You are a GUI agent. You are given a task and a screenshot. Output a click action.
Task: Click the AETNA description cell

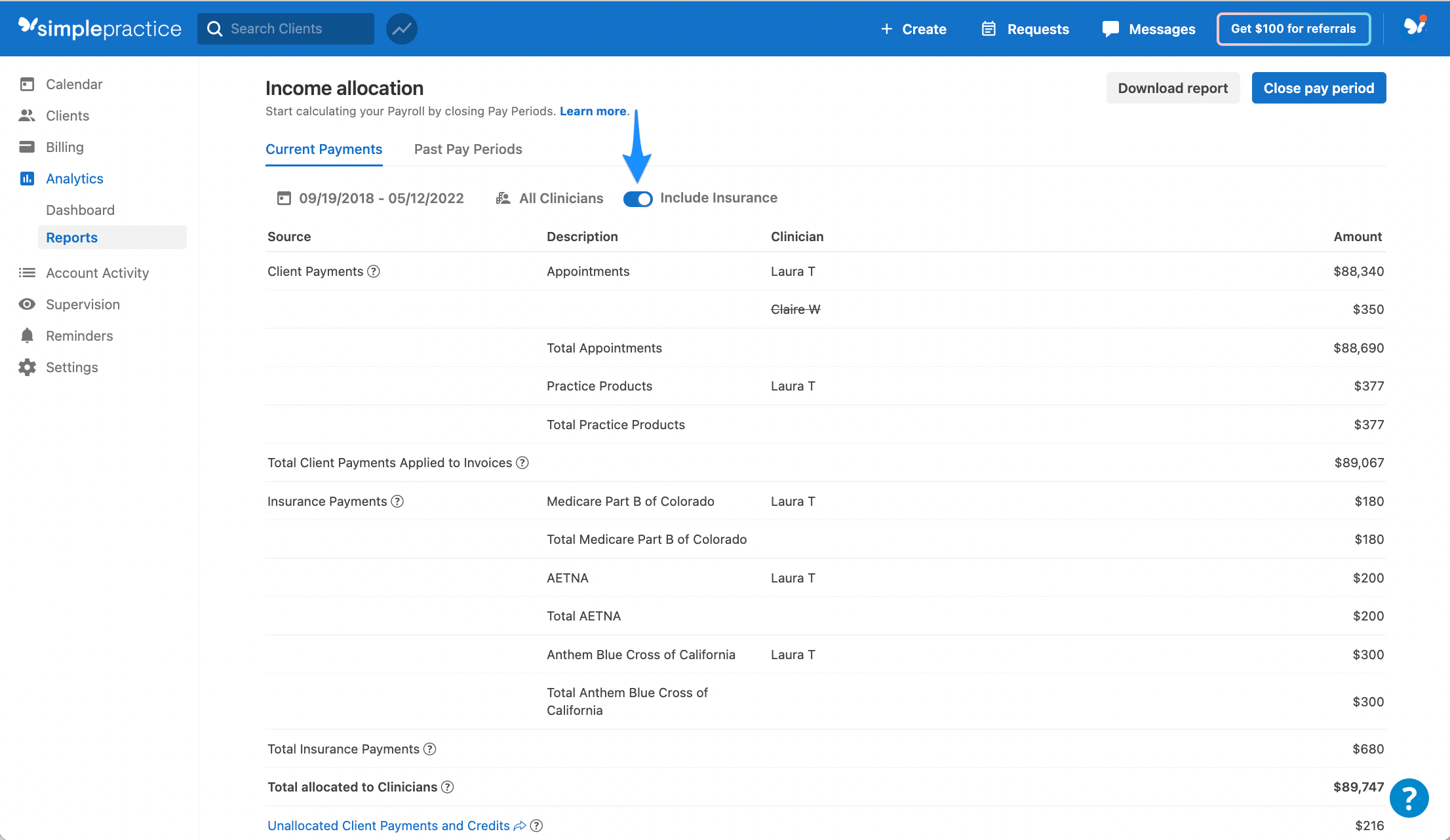coord(568,578)
